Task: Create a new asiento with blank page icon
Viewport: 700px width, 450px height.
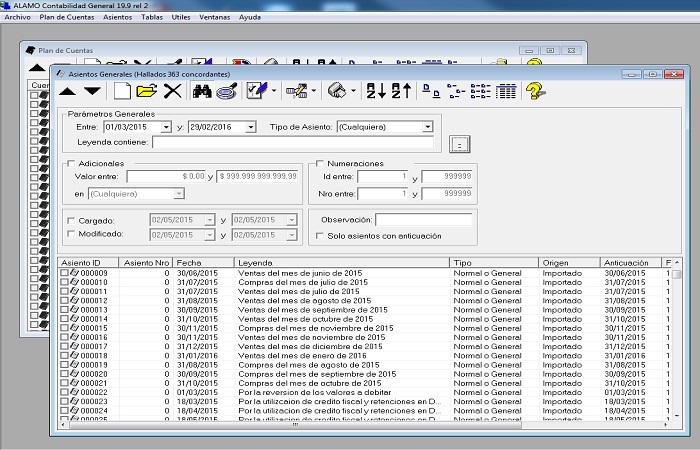Action: pyautogui.click(x=122, y=91)
